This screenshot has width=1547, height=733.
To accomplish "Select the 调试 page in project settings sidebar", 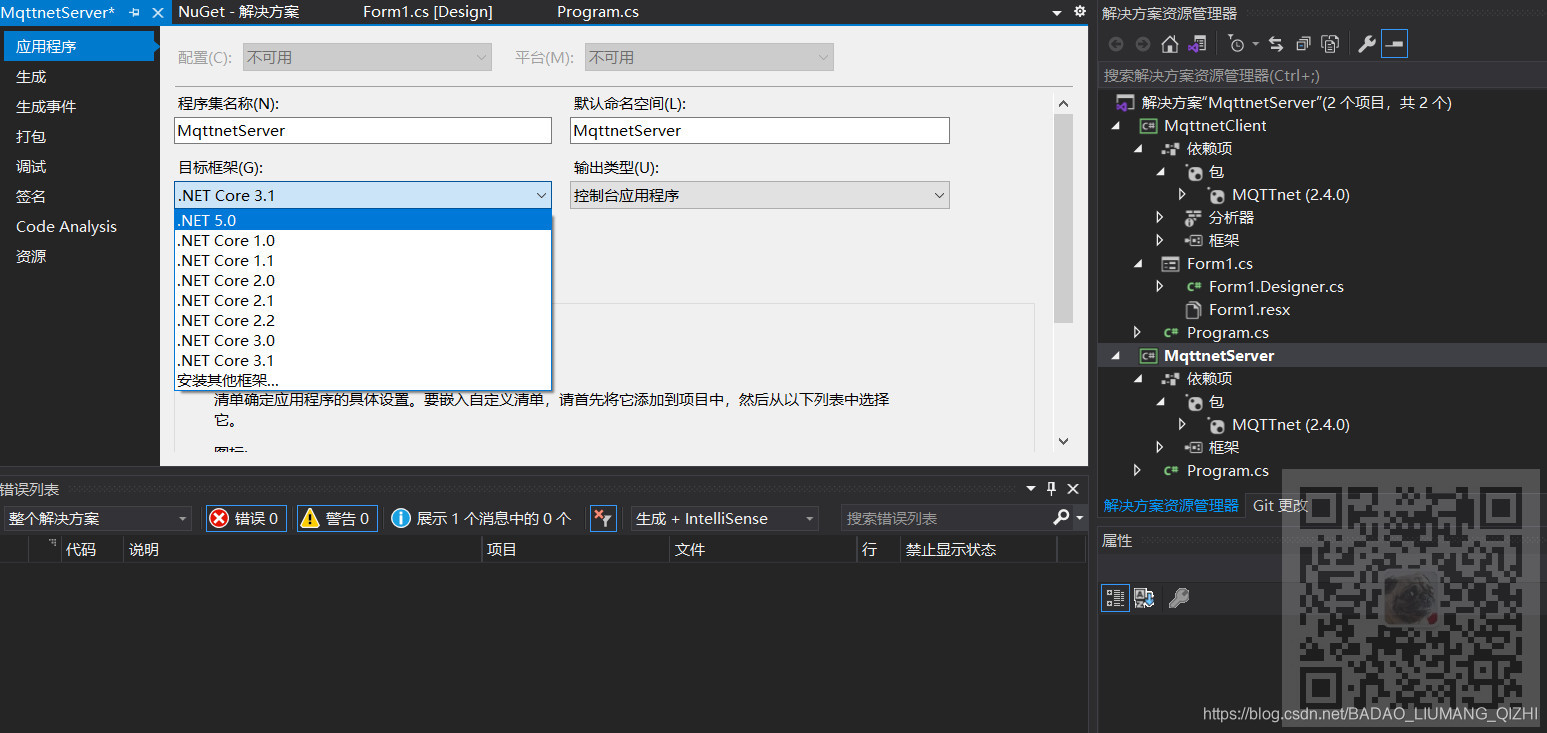I will [x=31, y=166].
